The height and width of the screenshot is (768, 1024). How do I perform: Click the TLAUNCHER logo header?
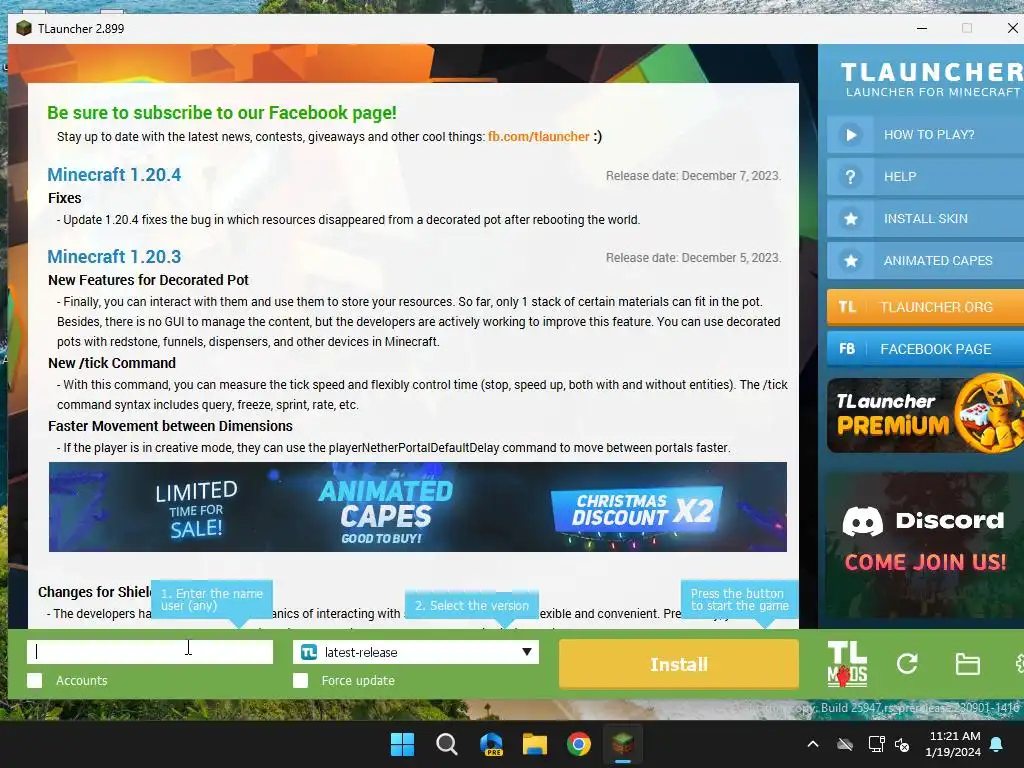click(x=931, y=79)
